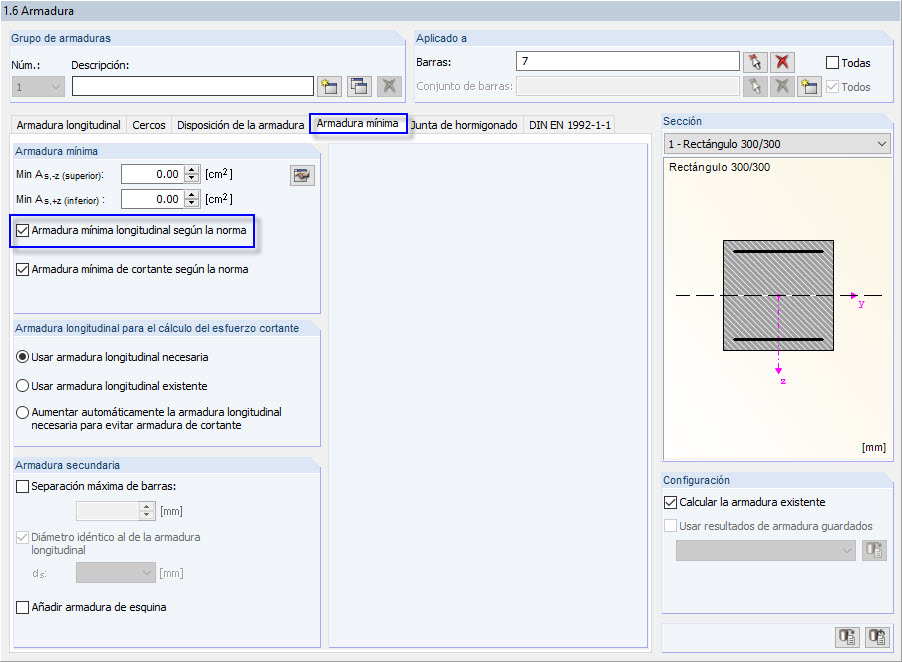Click the new set of bars icon

pos(809,87)
